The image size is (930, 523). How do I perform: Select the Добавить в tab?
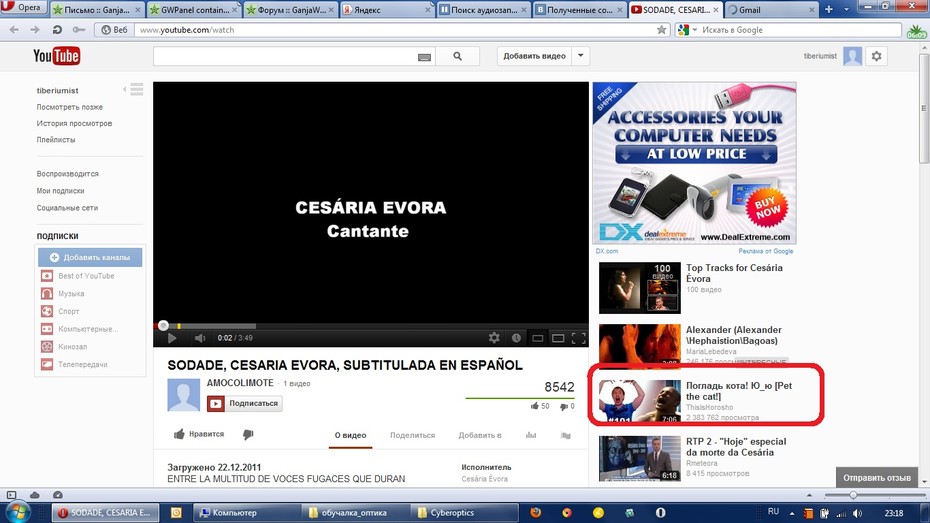480,435
